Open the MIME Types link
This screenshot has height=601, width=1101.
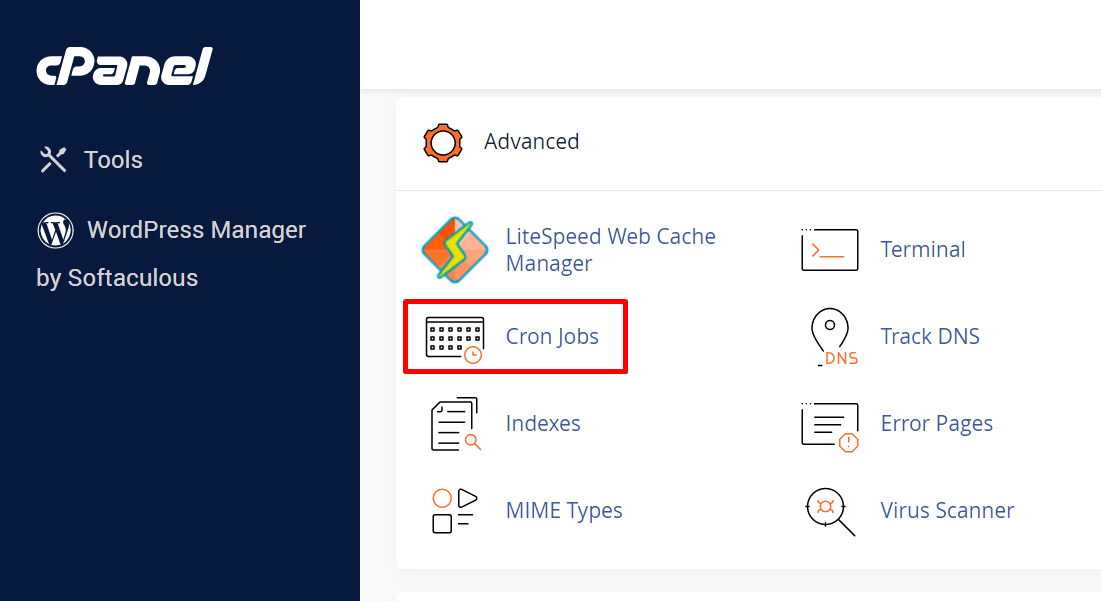coord(565,510)
